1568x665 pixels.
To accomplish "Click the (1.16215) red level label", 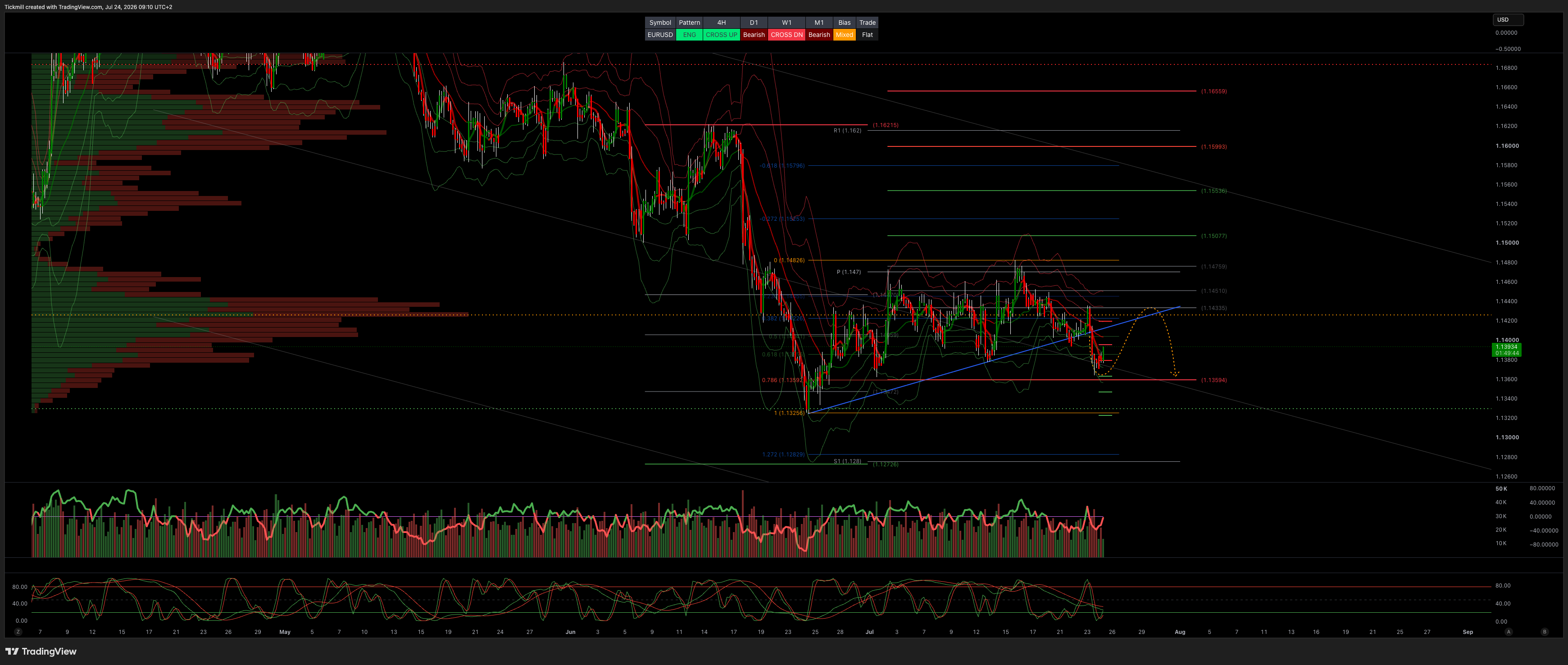I will coord(885,125).
